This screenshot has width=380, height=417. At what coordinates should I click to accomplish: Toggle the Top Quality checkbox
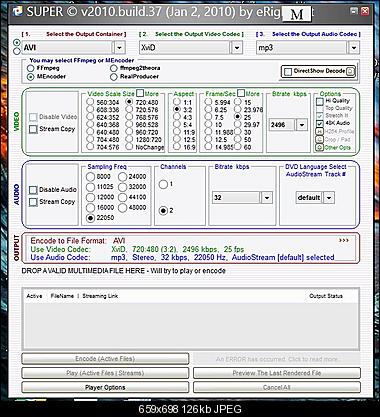click(320, 109)
